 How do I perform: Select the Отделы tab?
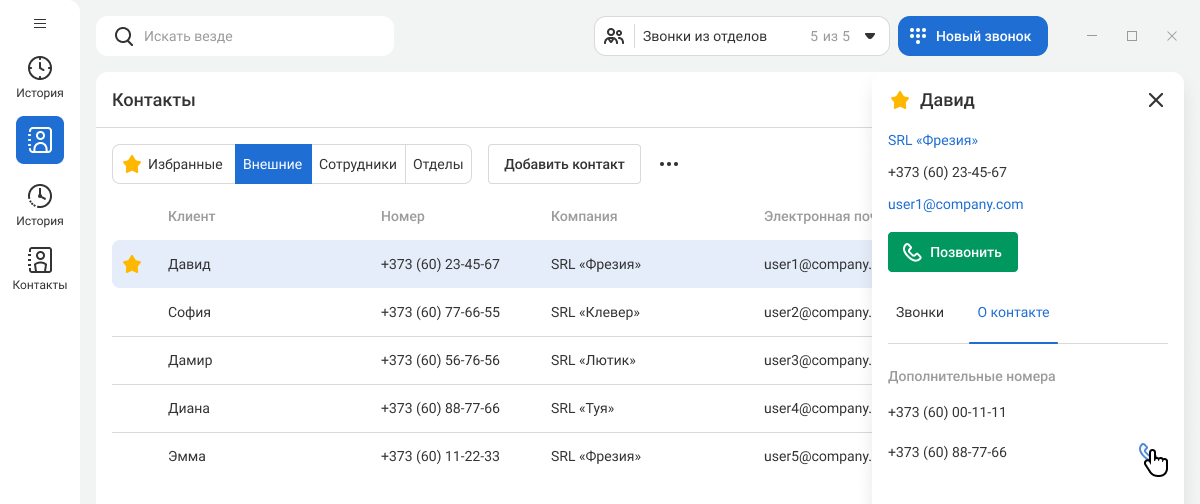click(438, 164)
